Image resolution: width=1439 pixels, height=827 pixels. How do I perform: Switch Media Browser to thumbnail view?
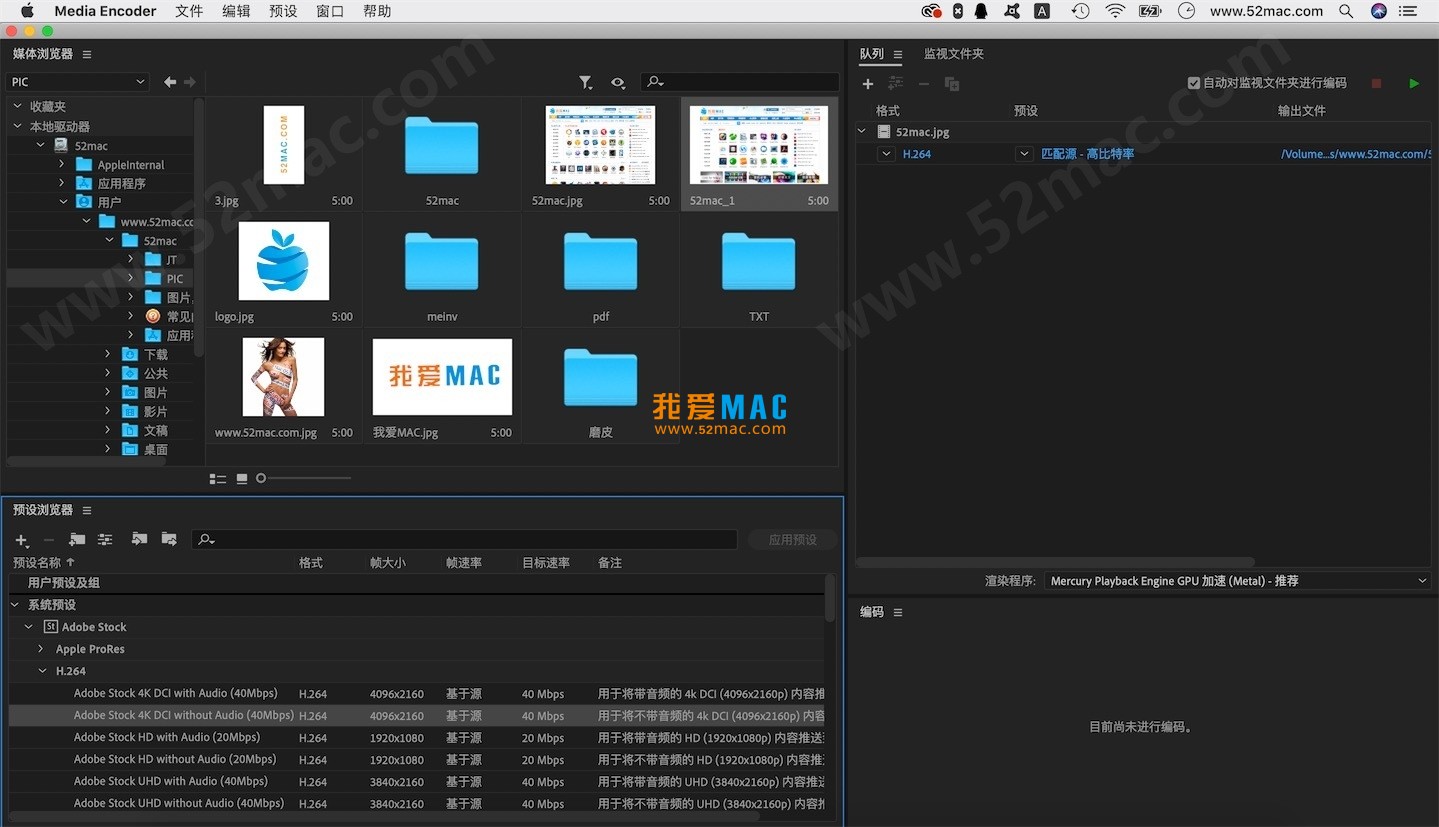coord(242,479)
